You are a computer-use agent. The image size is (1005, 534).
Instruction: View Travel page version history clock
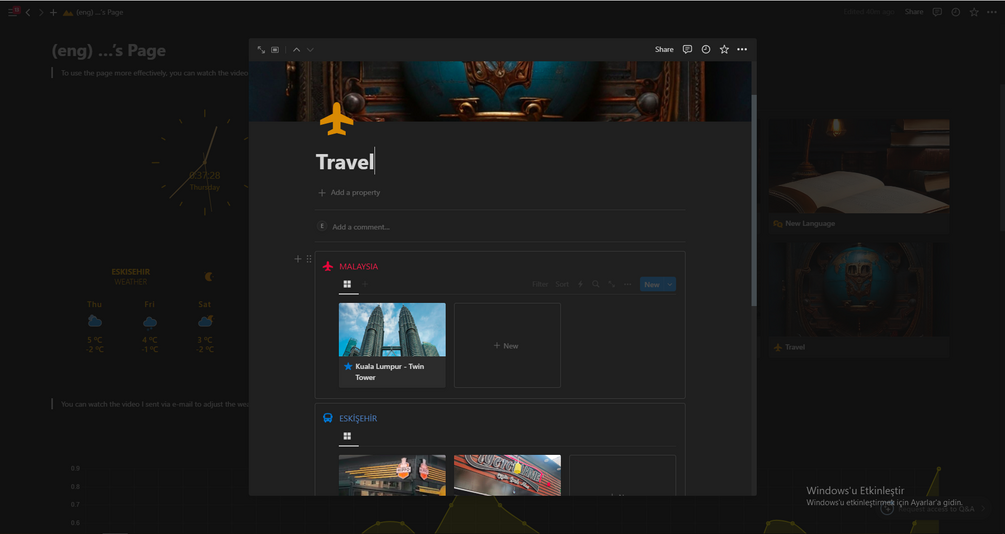(706, 49)
